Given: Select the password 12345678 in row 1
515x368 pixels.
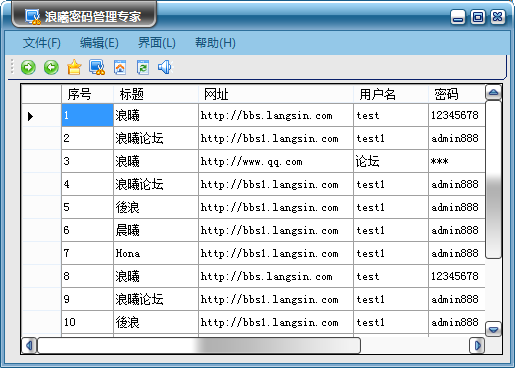Looking at the screenshot, I should 457,115.
